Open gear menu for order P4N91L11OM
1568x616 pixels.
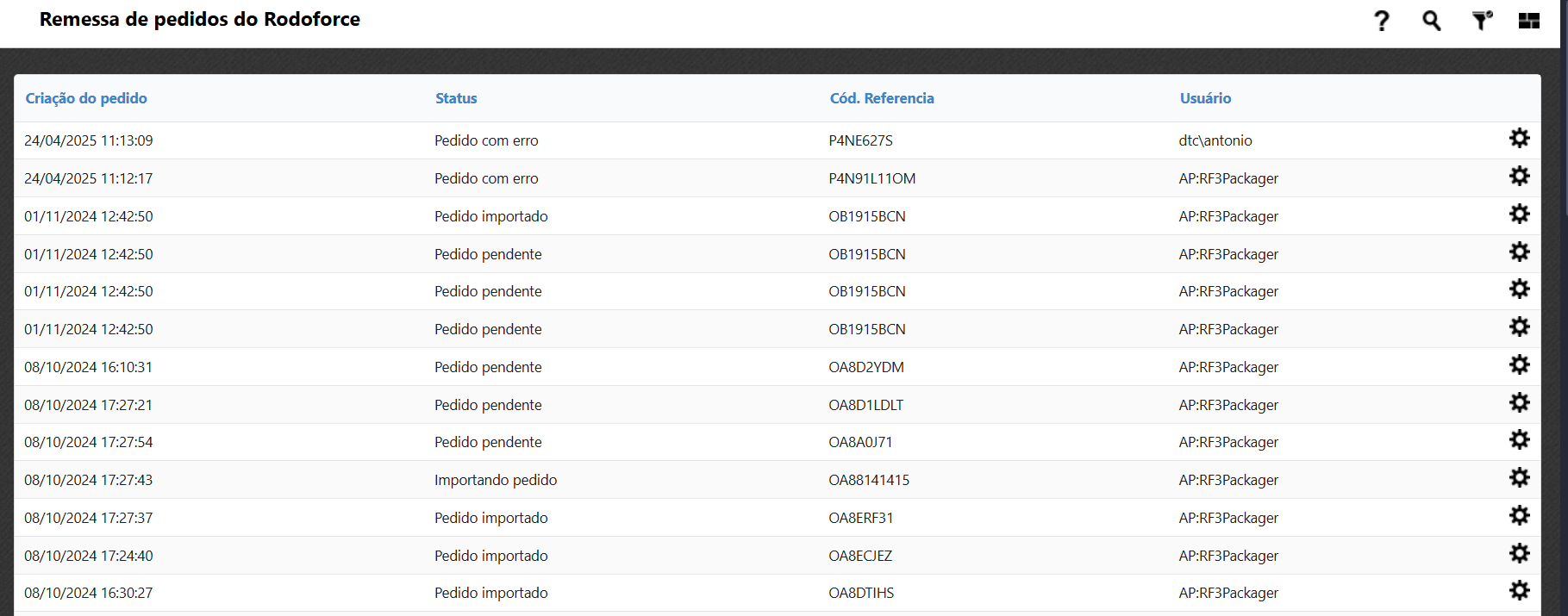click(1519, 177)
